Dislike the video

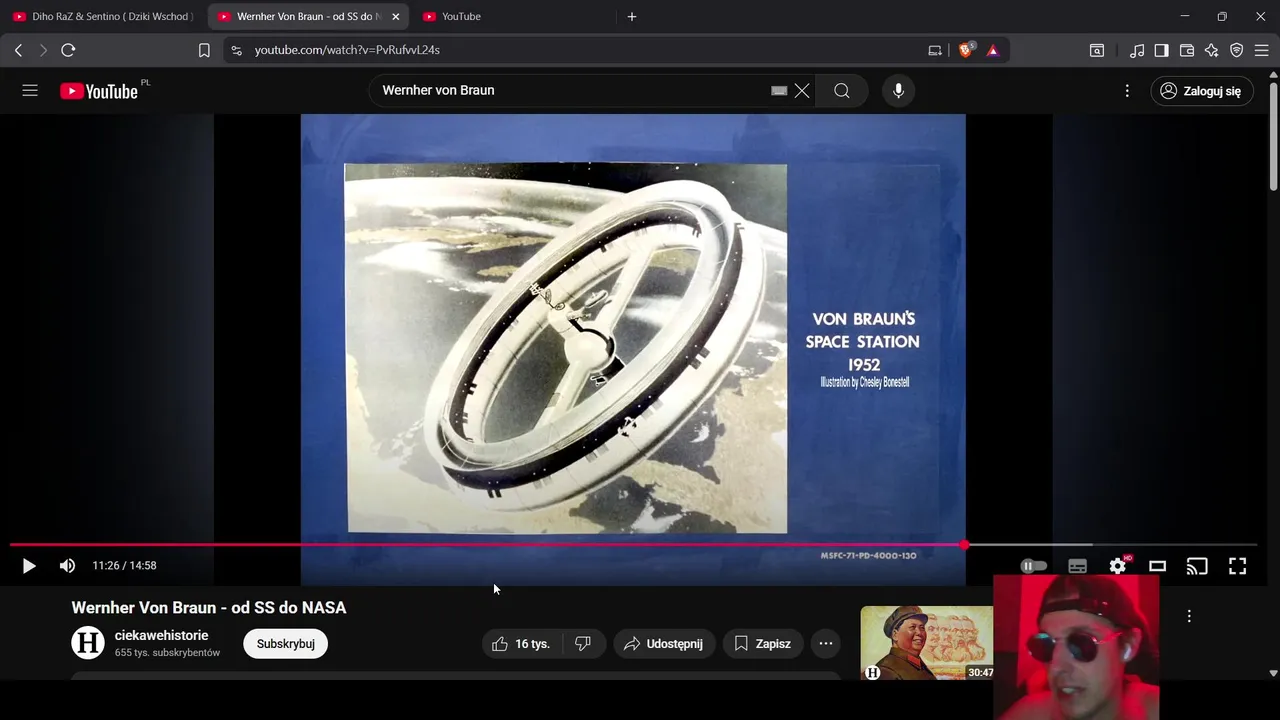583,644
